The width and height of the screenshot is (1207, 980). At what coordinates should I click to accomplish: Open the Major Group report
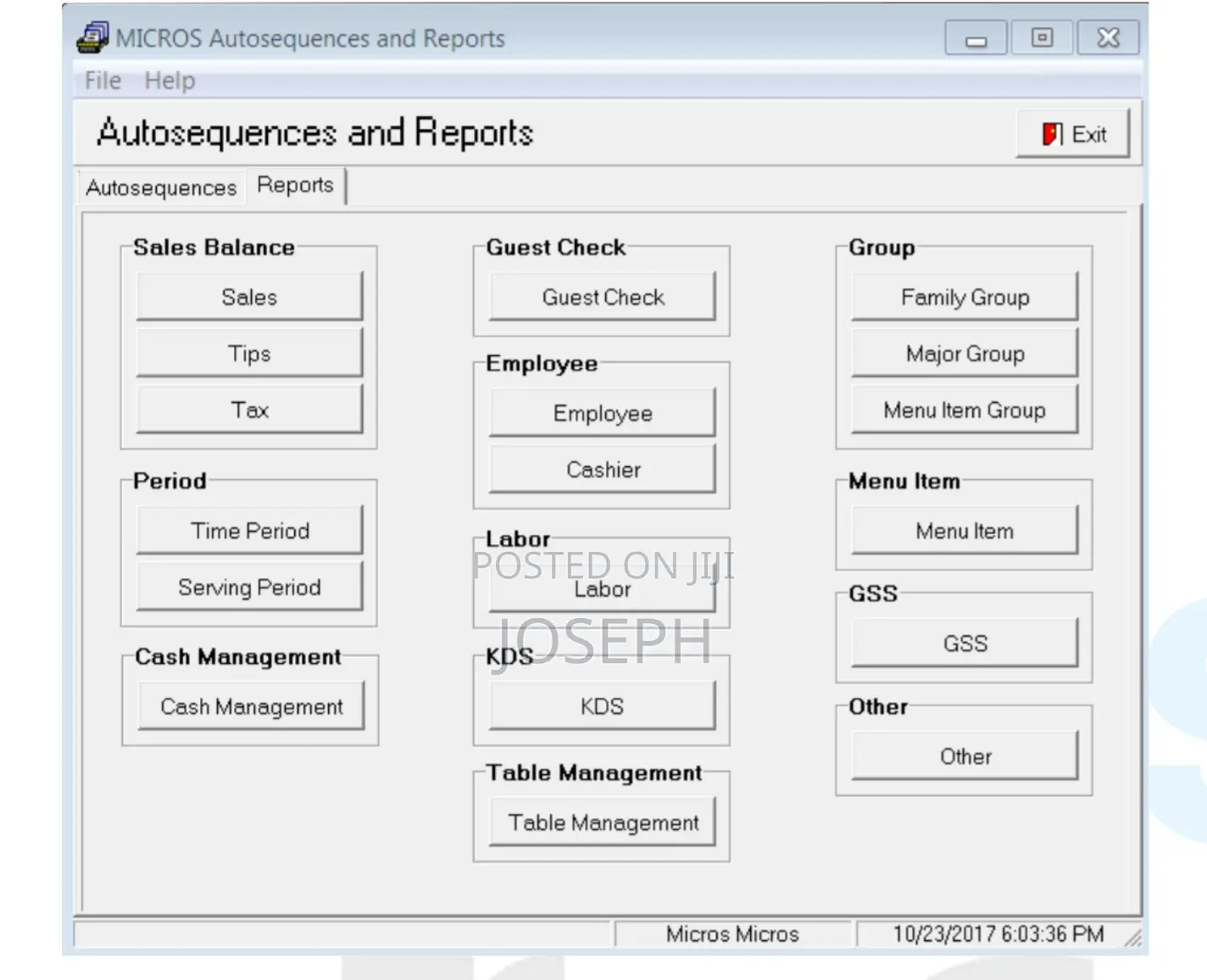[x=965, y=354]
